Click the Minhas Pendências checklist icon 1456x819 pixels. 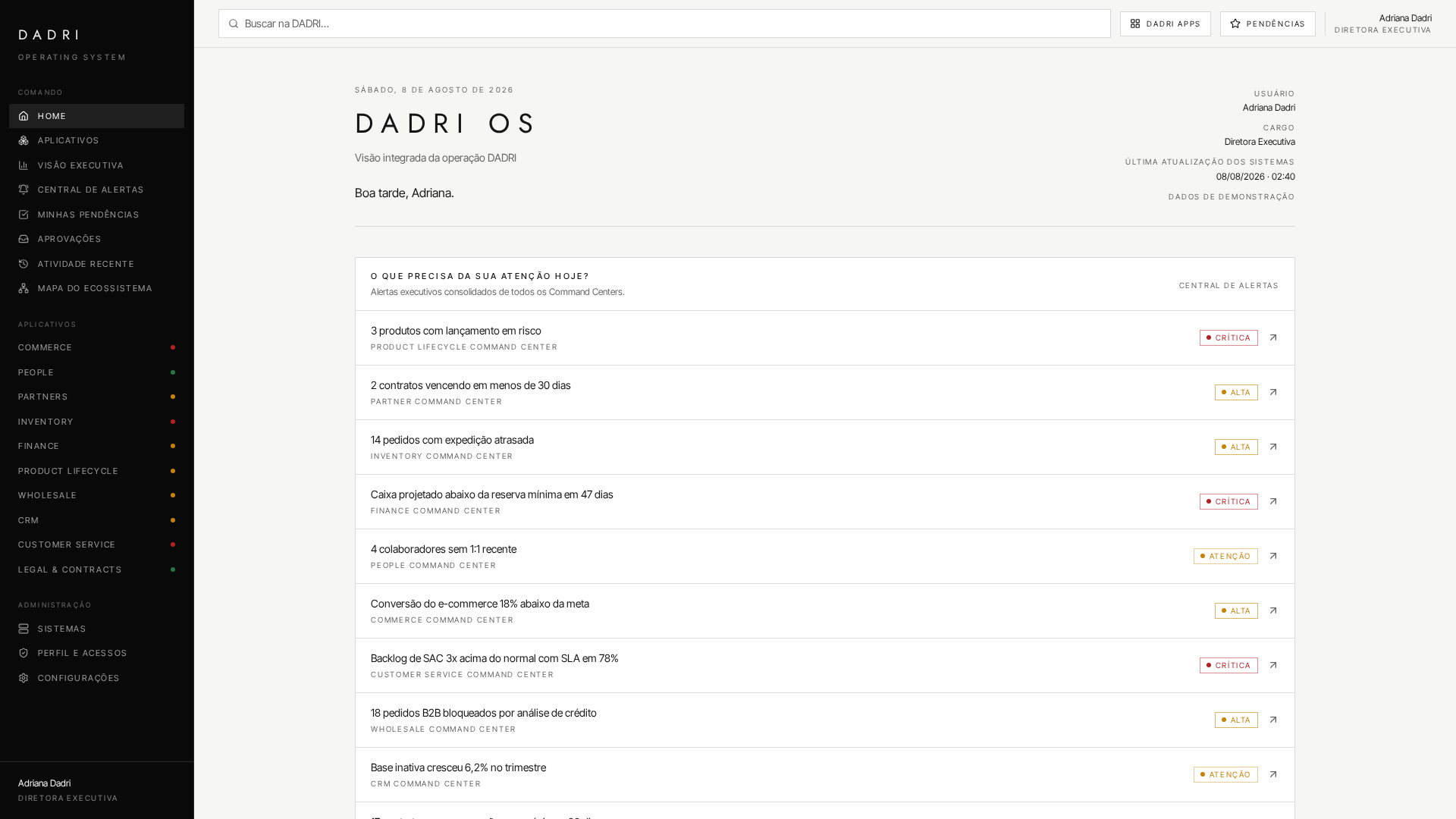pyautogui.click(x=24, y=215)
